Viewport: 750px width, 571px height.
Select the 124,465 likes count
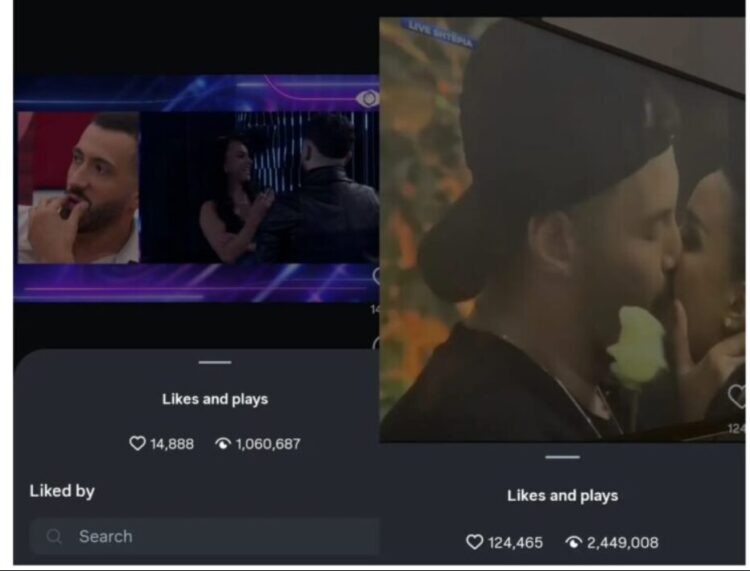515,542
